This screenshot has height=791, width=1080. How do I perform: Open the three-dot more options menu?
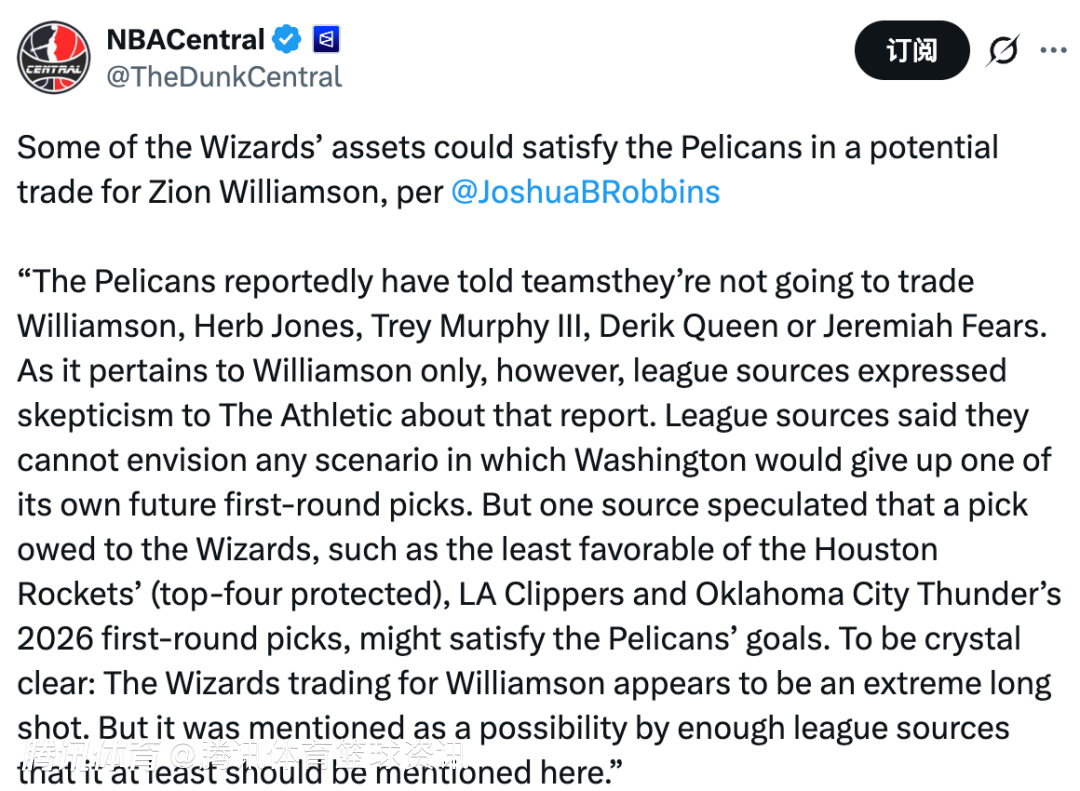1053,50
